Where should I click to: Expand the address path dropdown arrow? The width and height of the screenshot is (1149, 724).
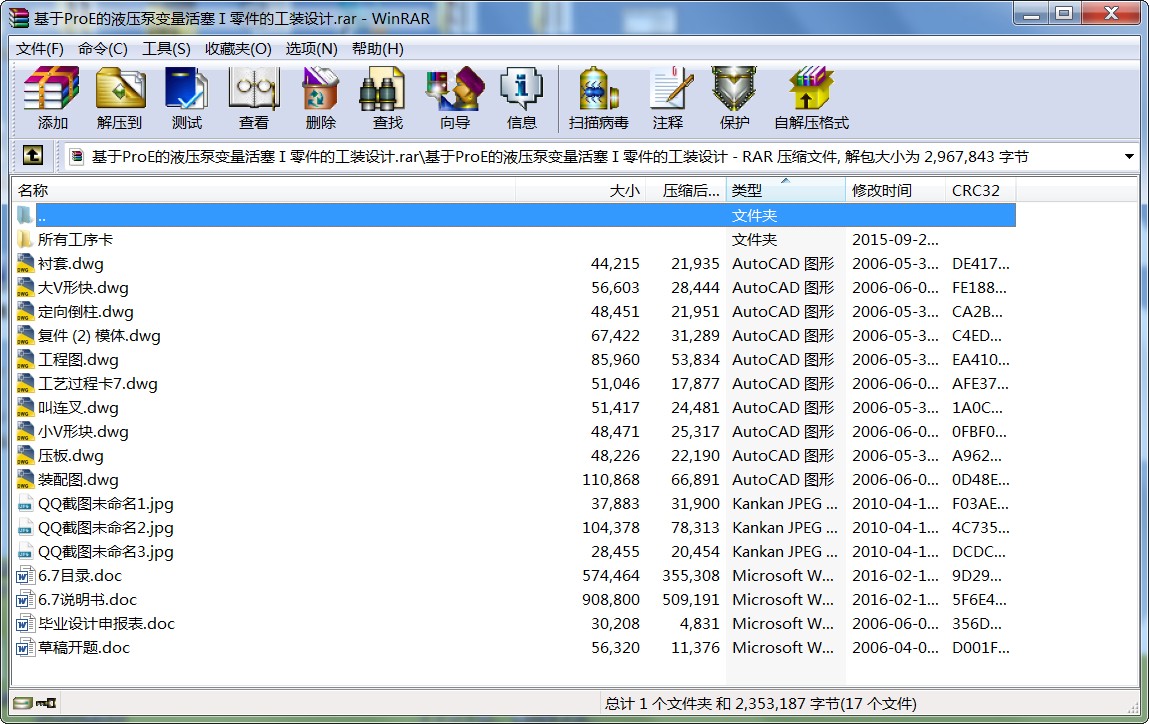1129,157
